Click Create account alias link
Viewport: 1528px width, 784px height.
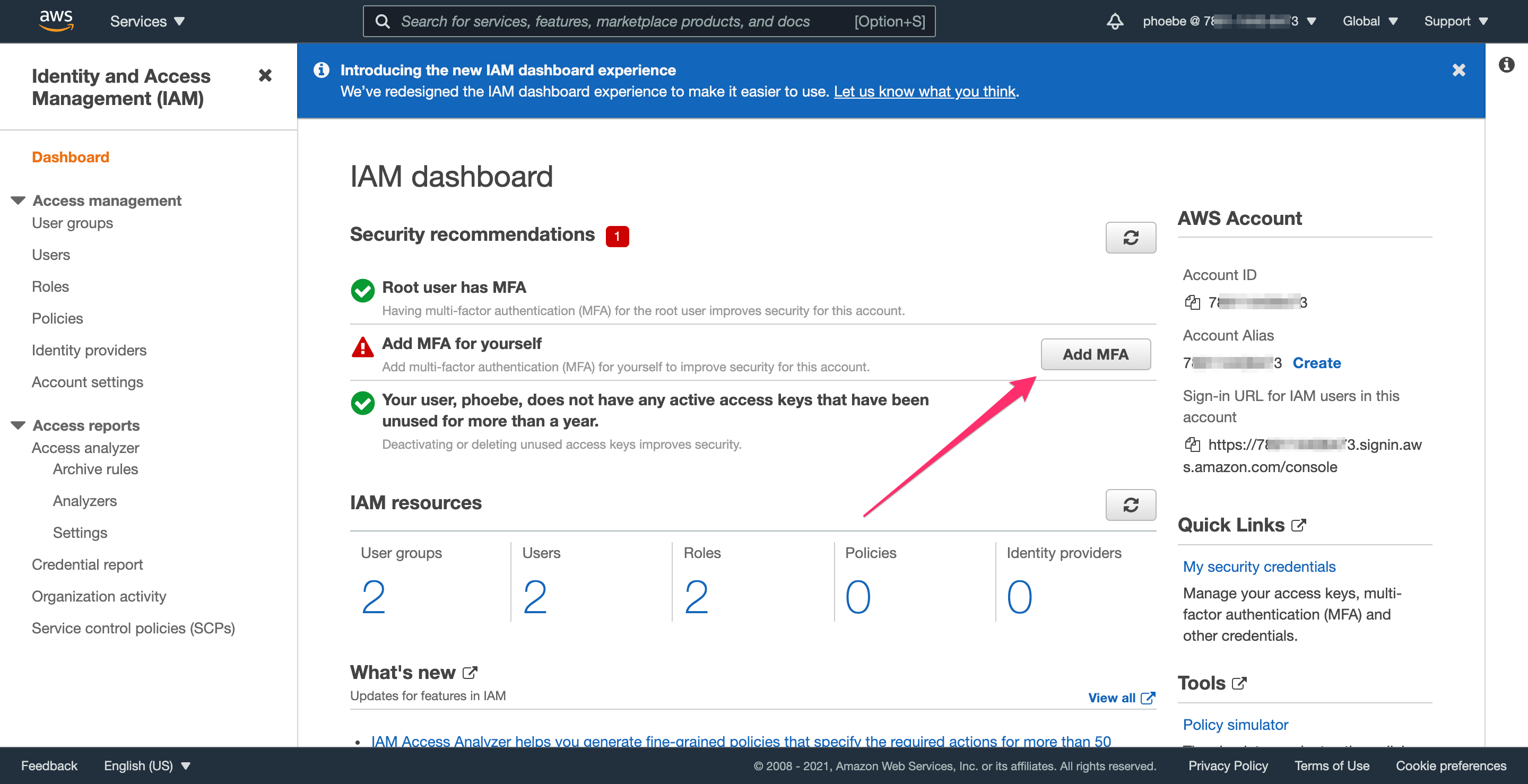1316,362
